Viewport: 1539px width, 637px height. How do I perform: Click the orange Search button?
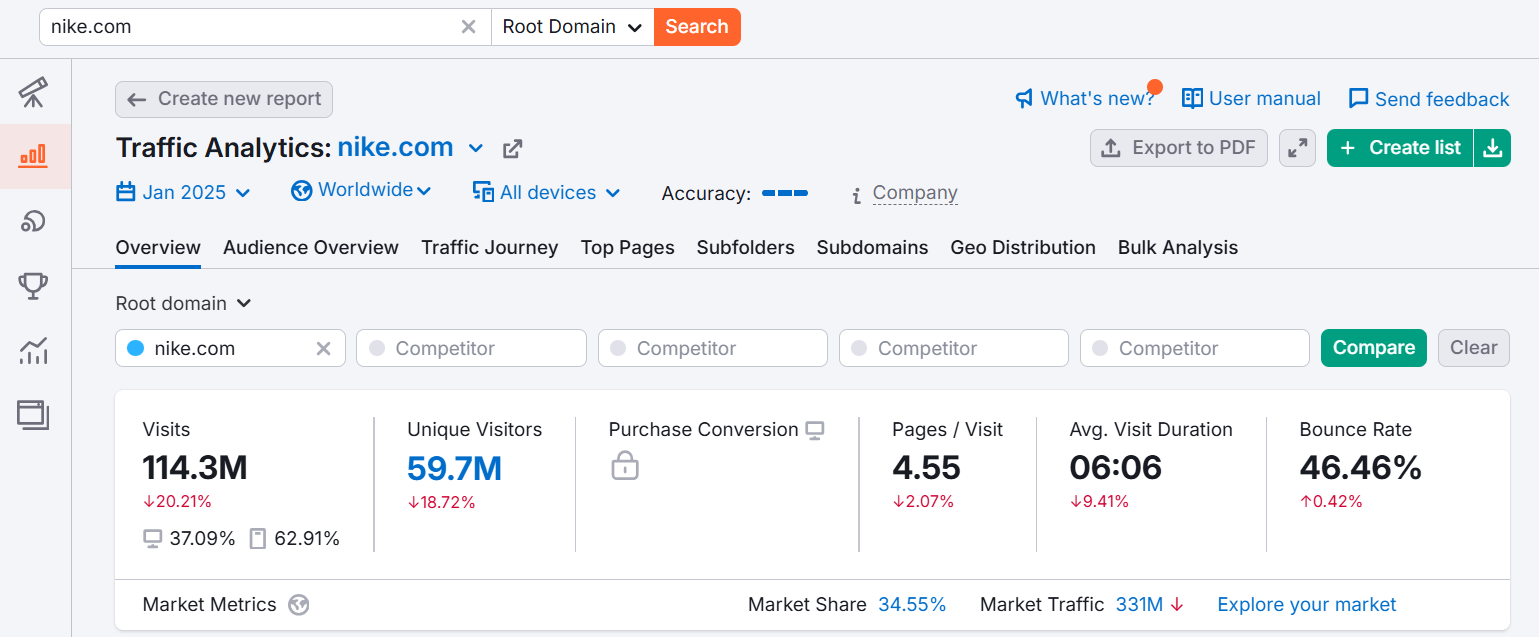click(x=697, y=27)
